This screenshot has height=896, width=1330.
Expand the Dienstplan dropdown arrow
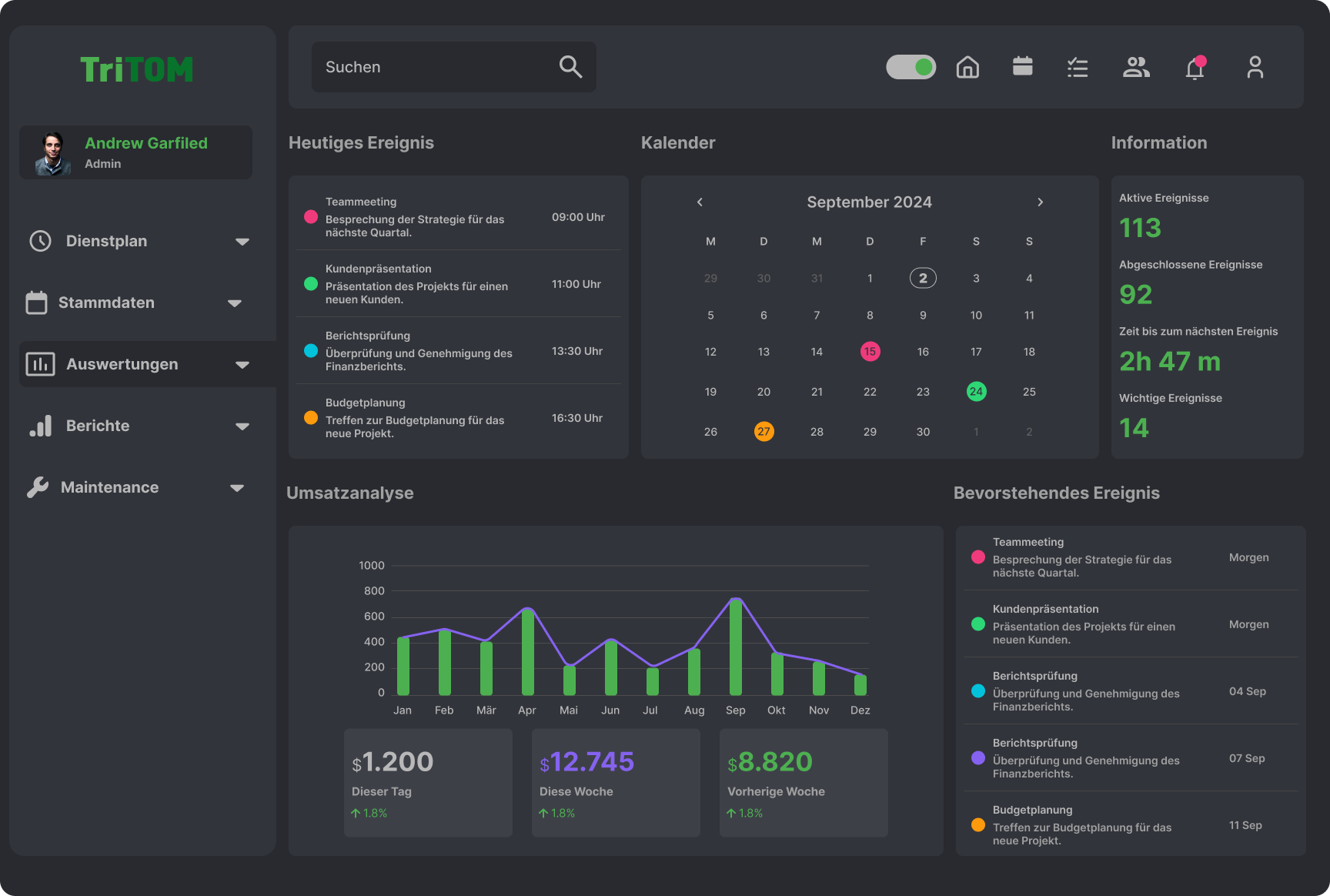click(242, 242)
